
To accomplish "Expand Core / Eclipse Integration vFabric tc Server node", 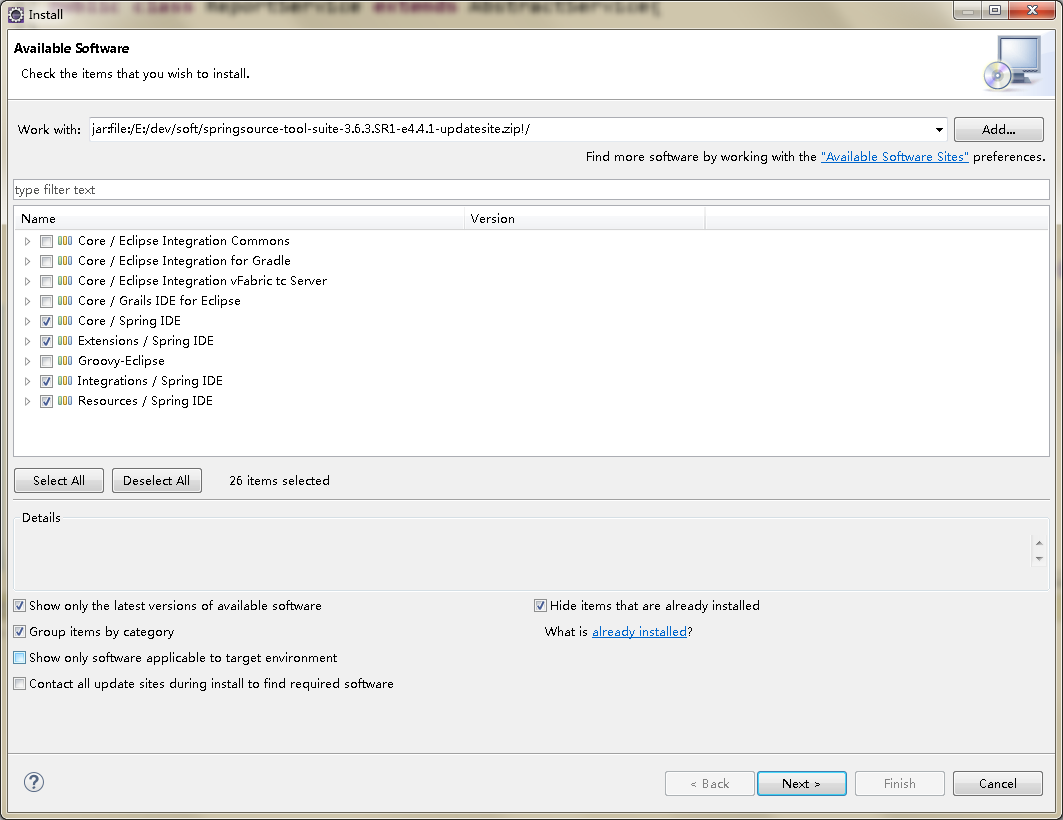I will point(27,281).
